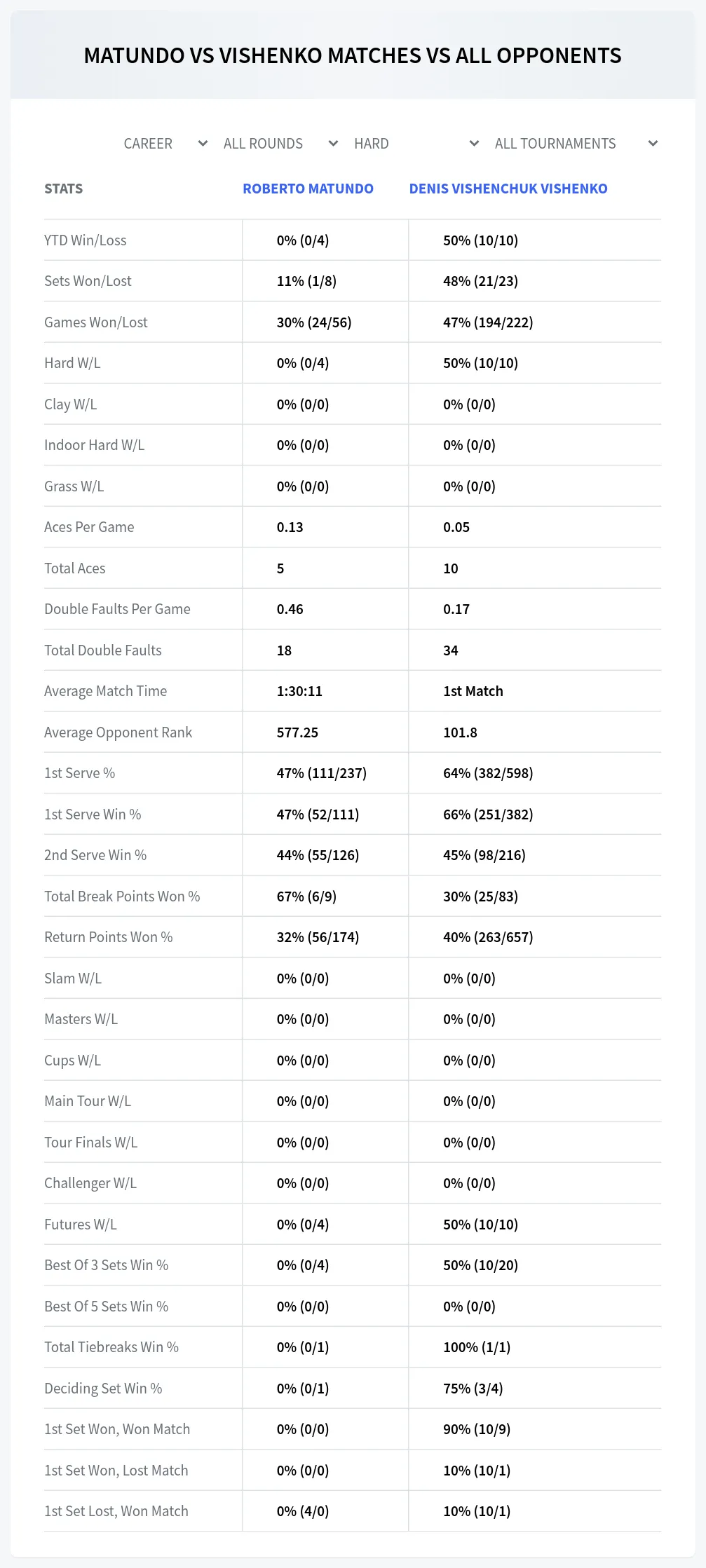The image size is (706, 1568).
Task: Click Matundo's 1st Serve % value
Action: [321, 773]
